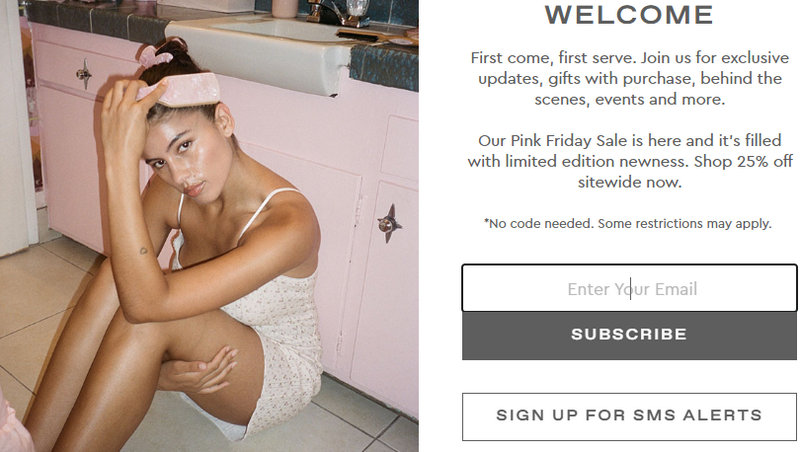Click the pink scrunchie bow in her hair
800x452 pixels.
click(157, 55)
